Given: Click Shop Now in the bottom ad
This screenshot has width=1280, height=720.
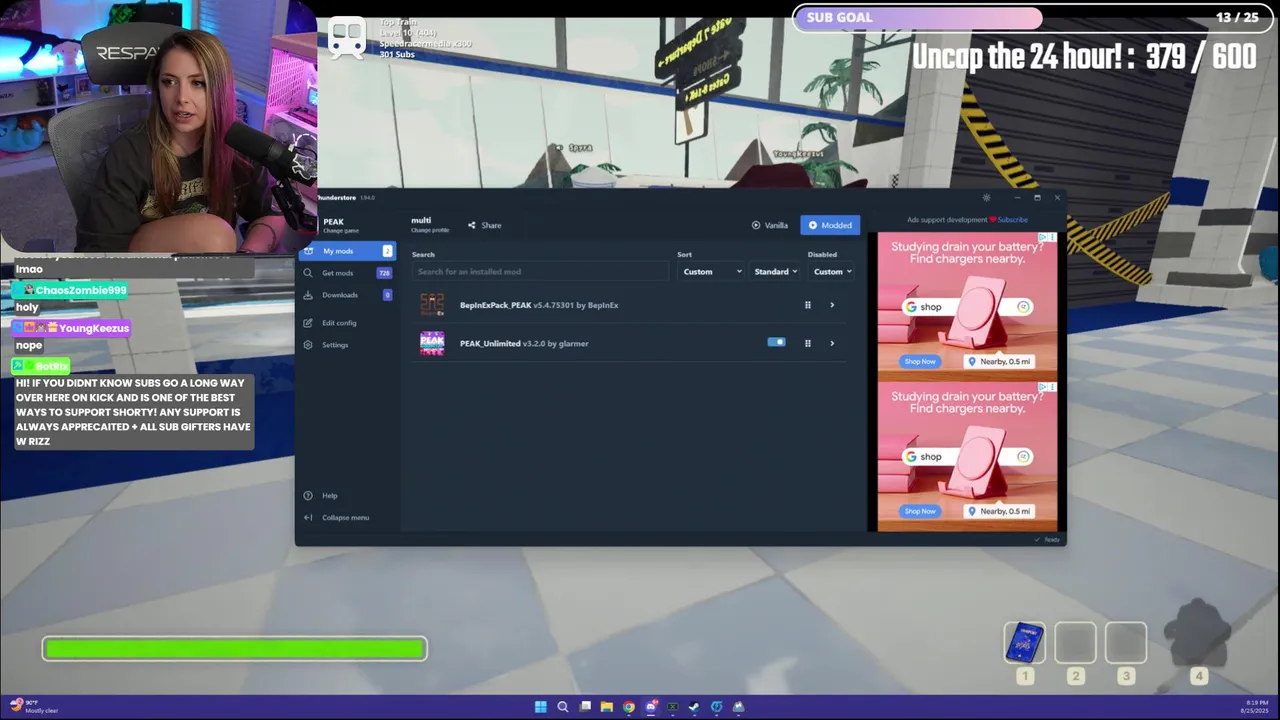Looking at the screenshot, I should point(920,511).
